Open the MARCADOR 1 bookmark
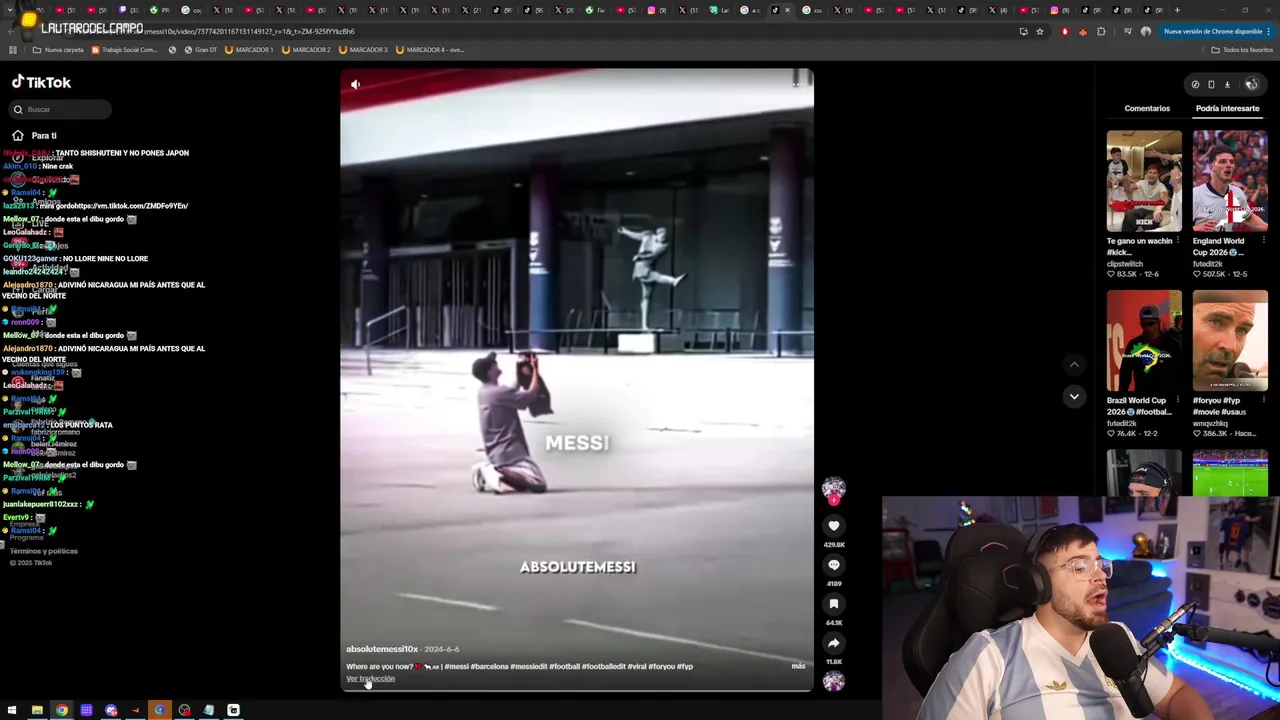This screenshot has height=720, width=1280. (x=249, y=50)
